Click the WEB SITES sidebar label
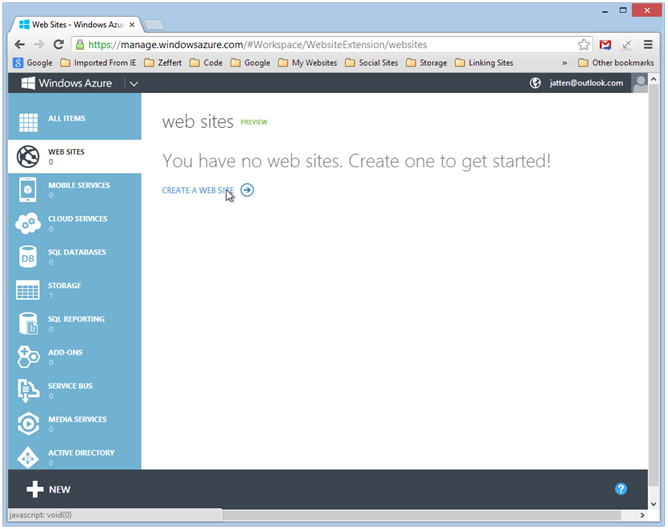 point(66,152)
